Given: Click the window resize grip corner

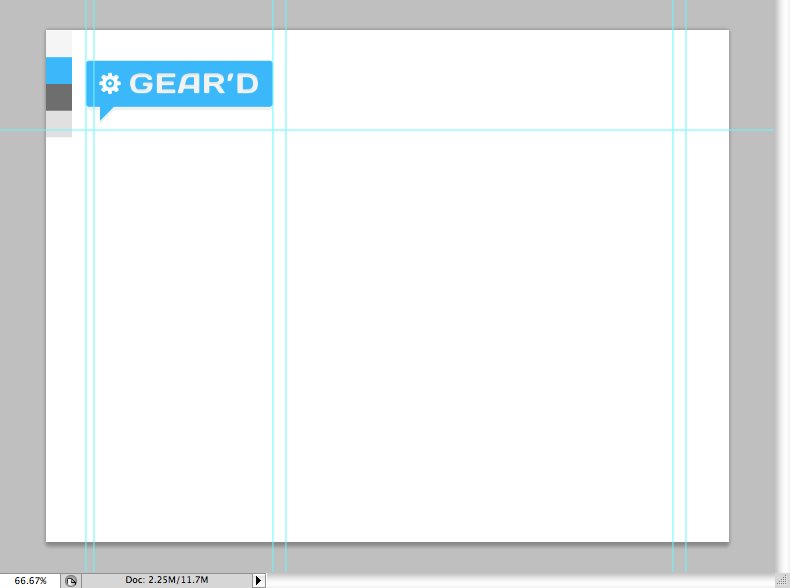Looking at the screenshot, I should (782, 580).
